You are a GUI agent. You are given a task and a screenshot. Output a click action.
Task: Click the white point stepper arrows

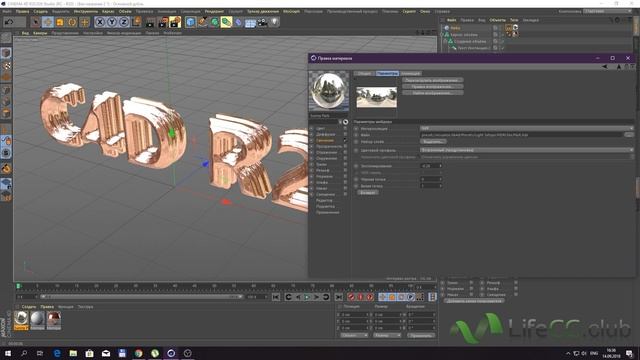pyautogui.click(x=440, y=186)
